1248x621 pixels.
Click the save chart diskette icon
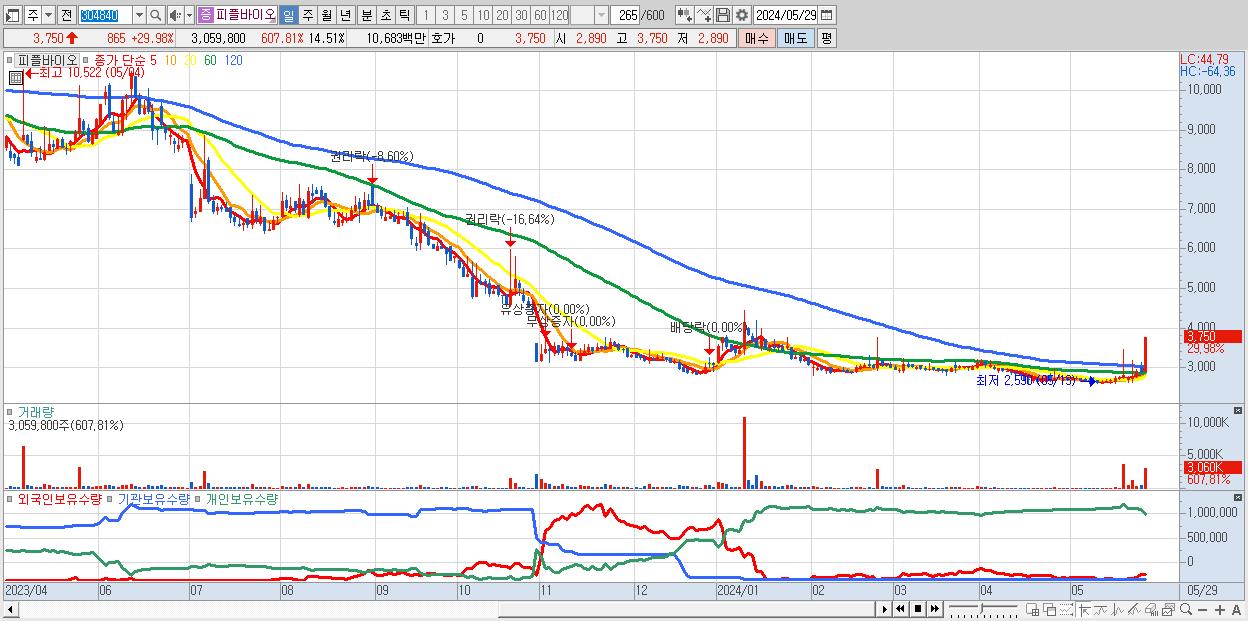coord(723,15)
